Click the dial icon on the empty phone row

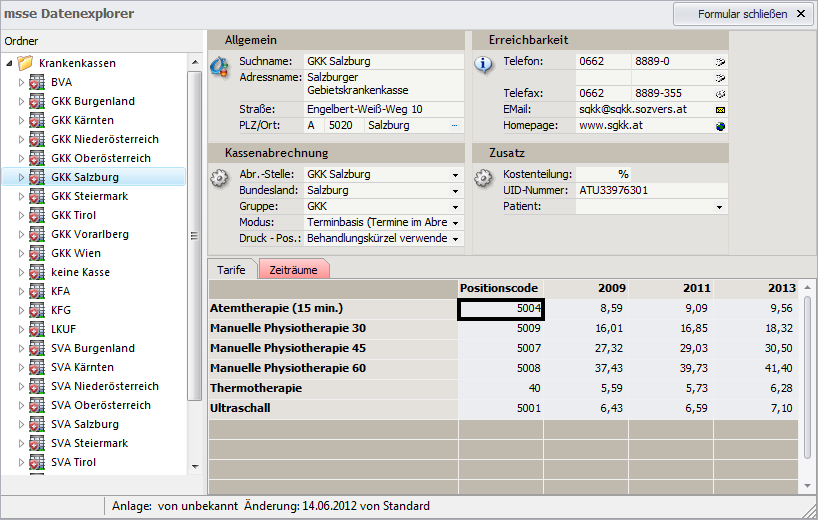[x=720, y=78]
